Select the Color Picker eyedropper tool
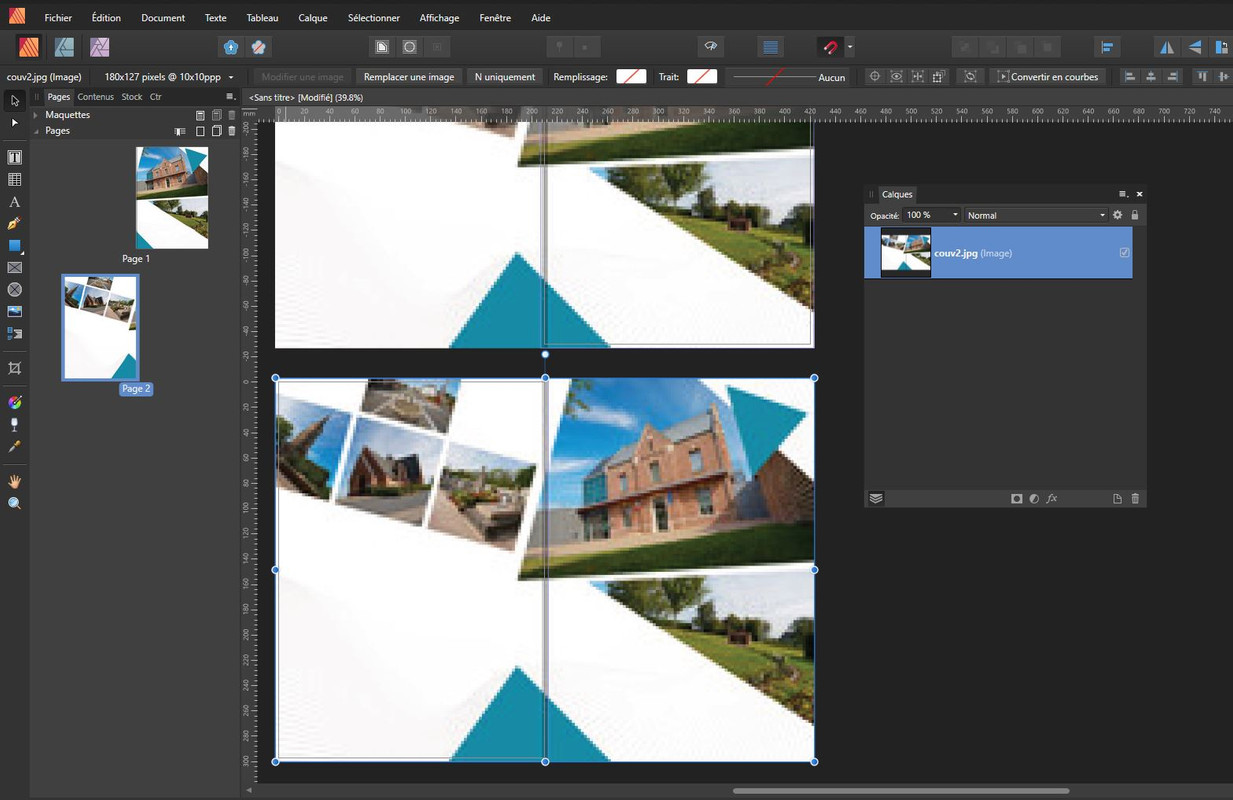This screenshot has height=800, width=1233. 15,447
